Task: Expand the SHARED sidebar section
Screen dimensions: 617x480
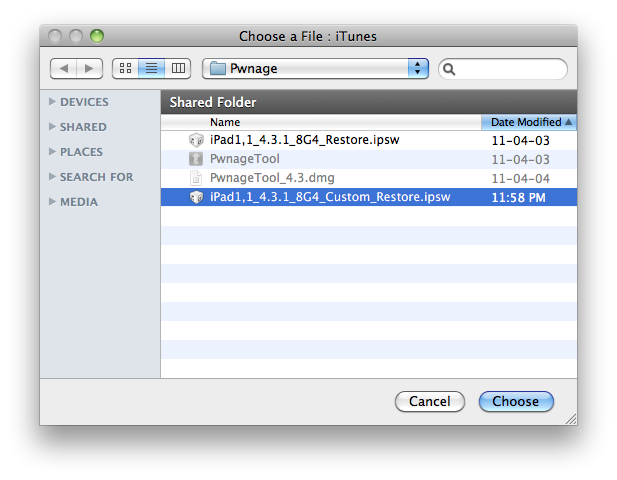Action: click(x=53, y=127)
